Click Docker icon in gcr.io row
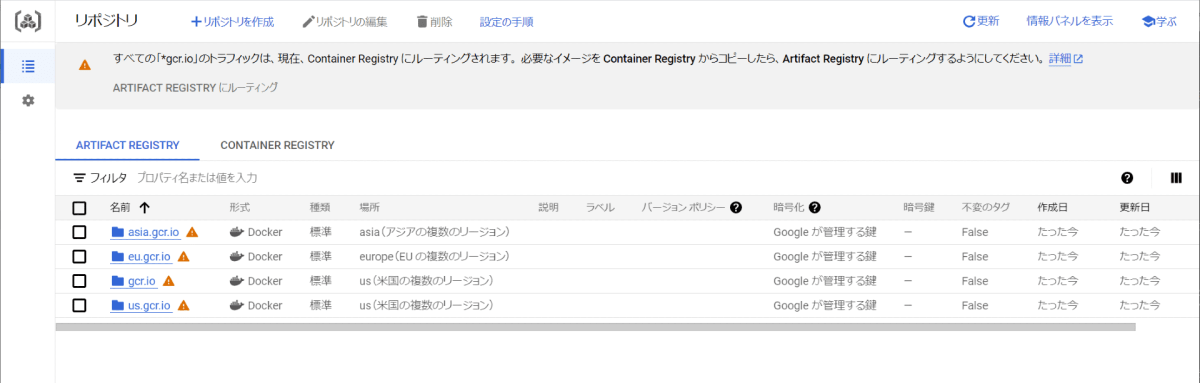This screenshot has height=383, width=1200. coord(236,281)
